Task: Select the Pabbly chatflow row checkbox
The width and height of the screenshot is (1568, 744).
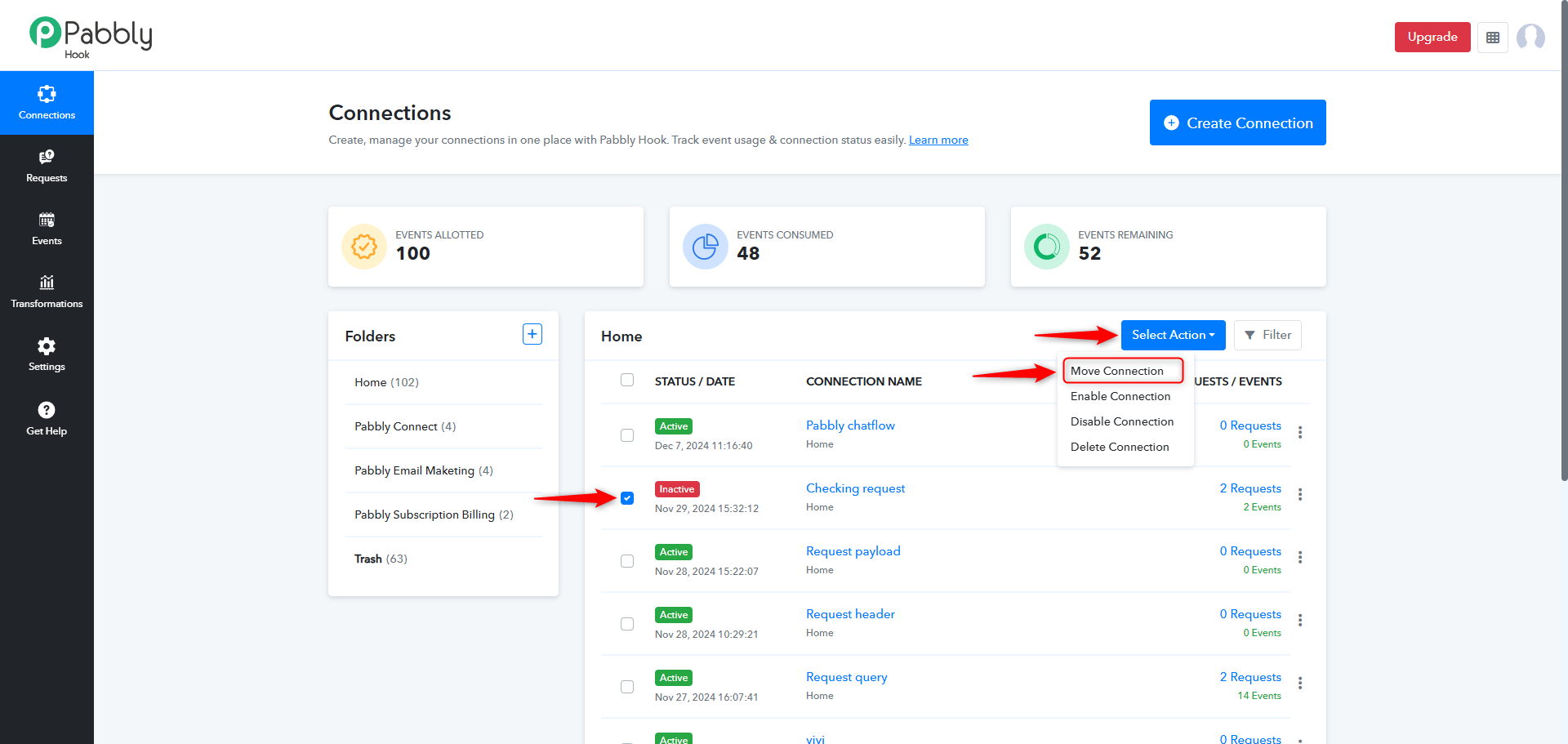Action: 627,435
